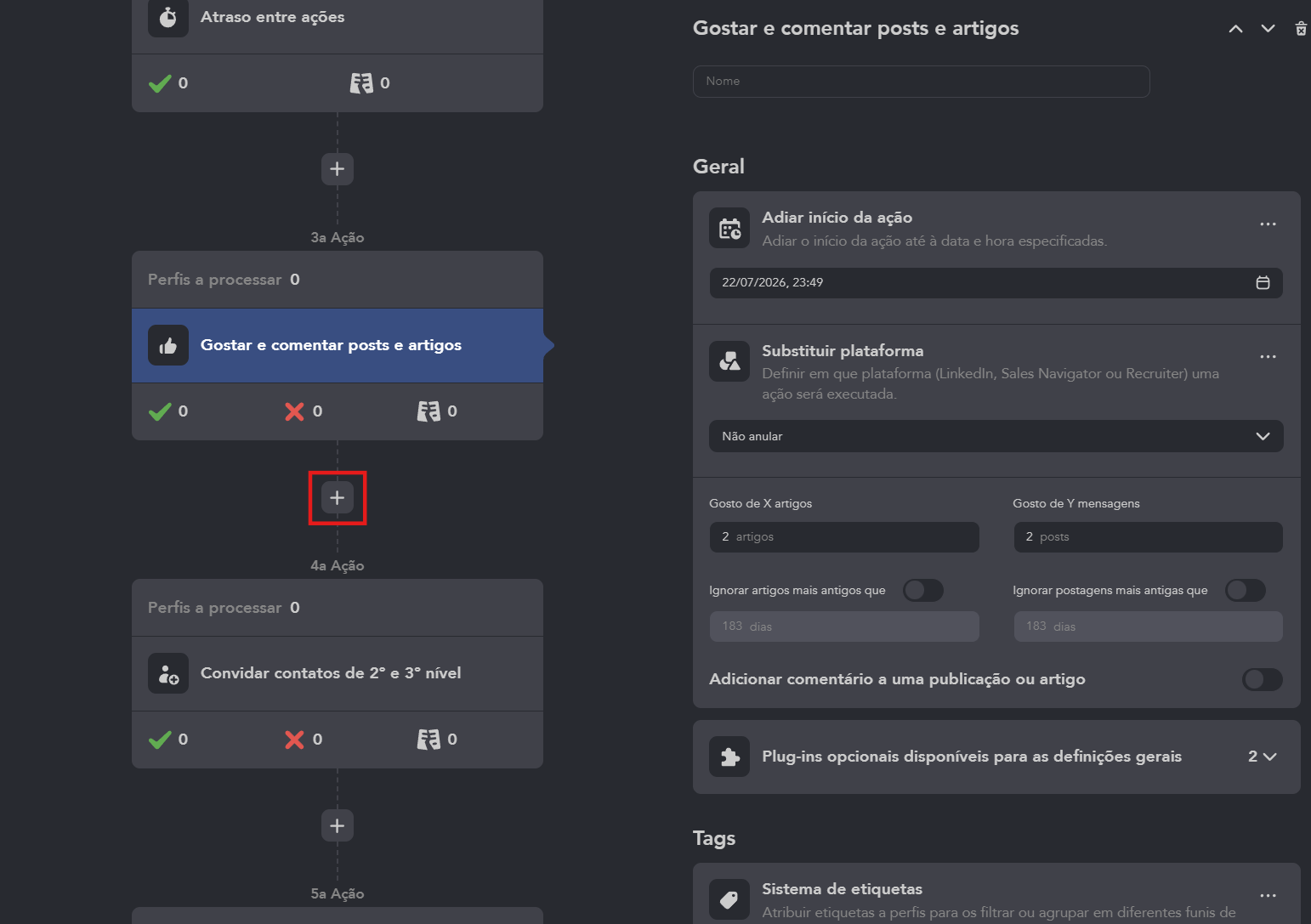Viewport: 1311px width, 924px height.
Task: Click the Tags section heading
Action: 714,839
